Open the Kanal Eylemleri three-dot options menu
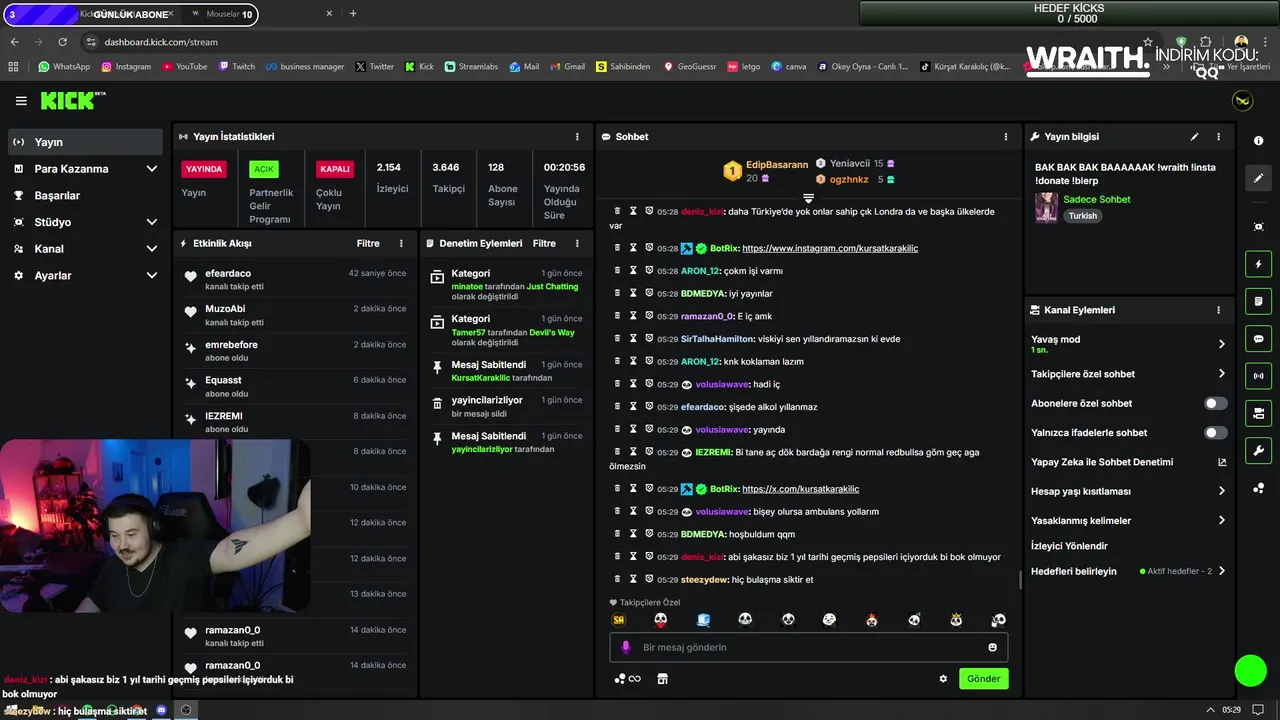 pos(1218,310)
